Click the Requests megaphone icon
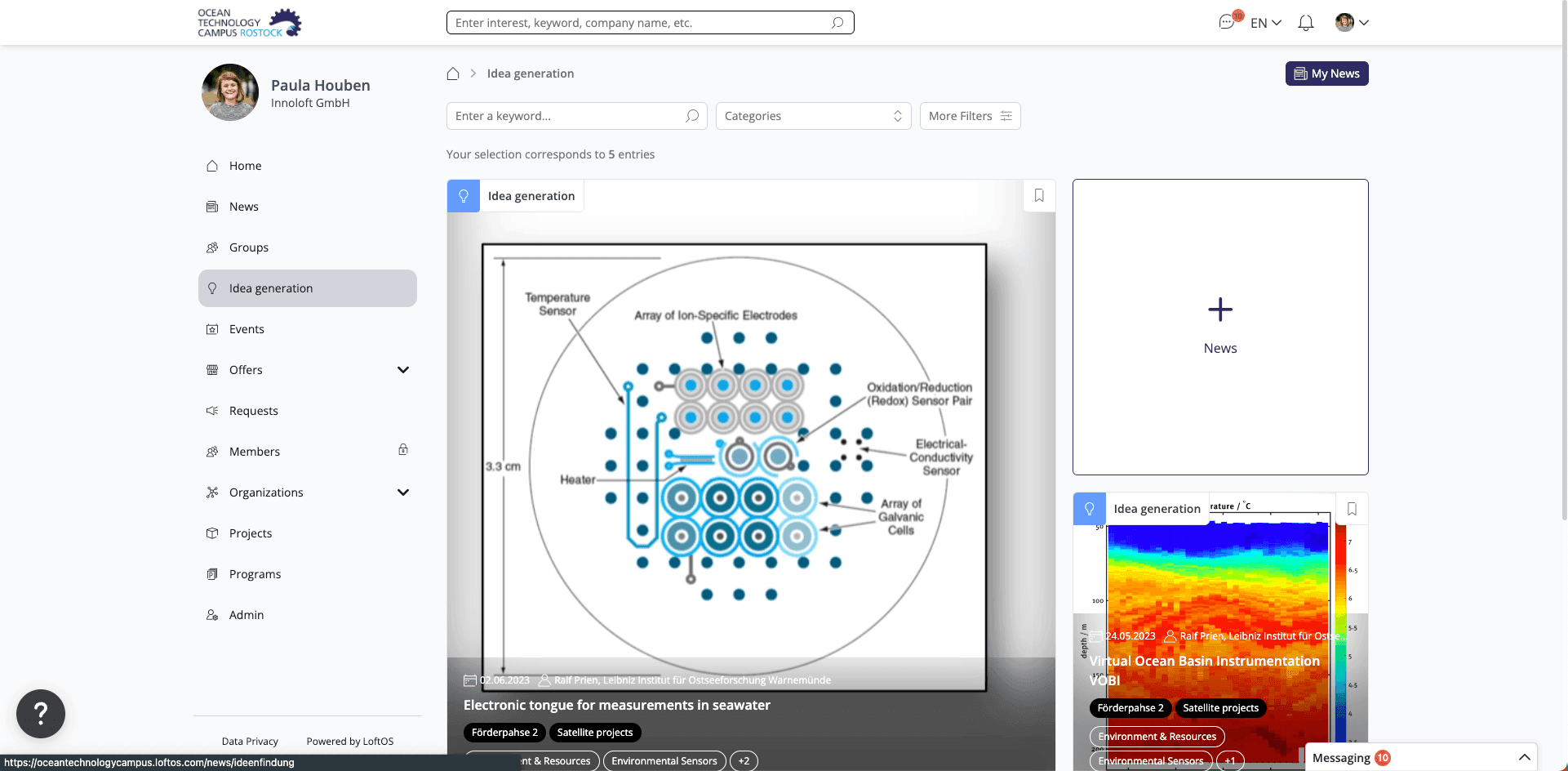The height and width of the screenshot is (771, 1568). pyautogui.click(x=212, y=411)
